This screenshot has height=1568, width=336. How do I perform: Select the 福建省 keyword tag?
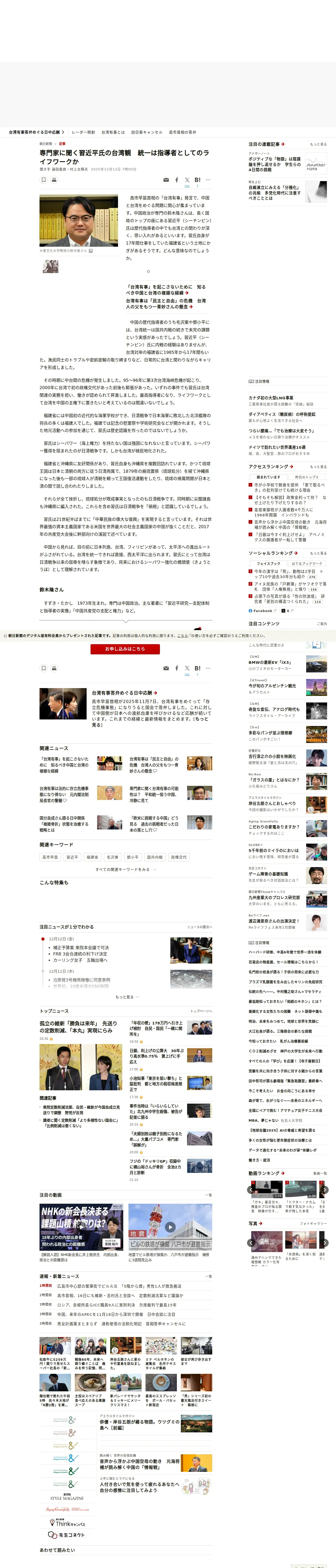pyautogui.click(x=92, y=857)
